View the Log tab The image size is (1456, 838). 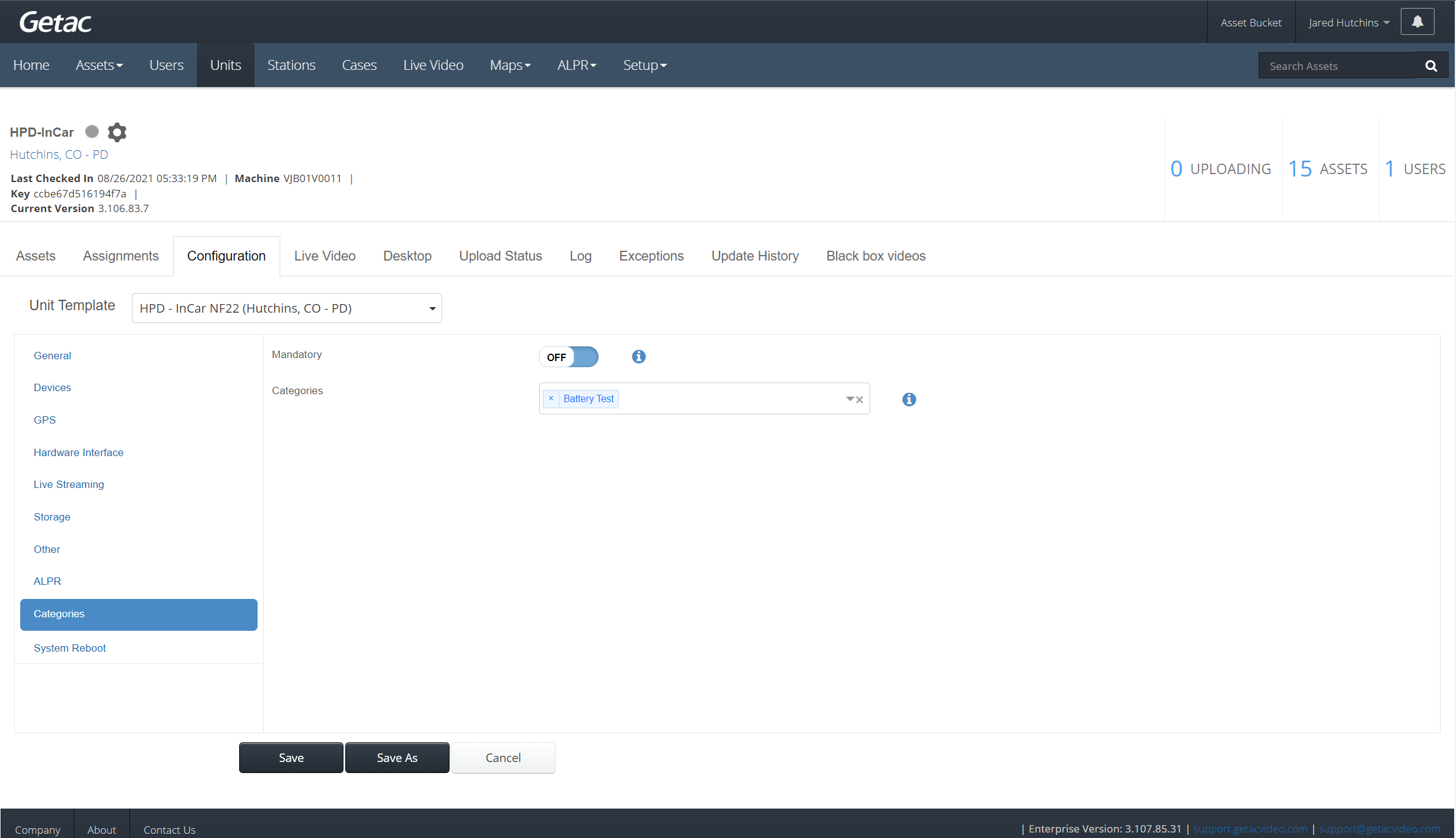tap(580, 256)
